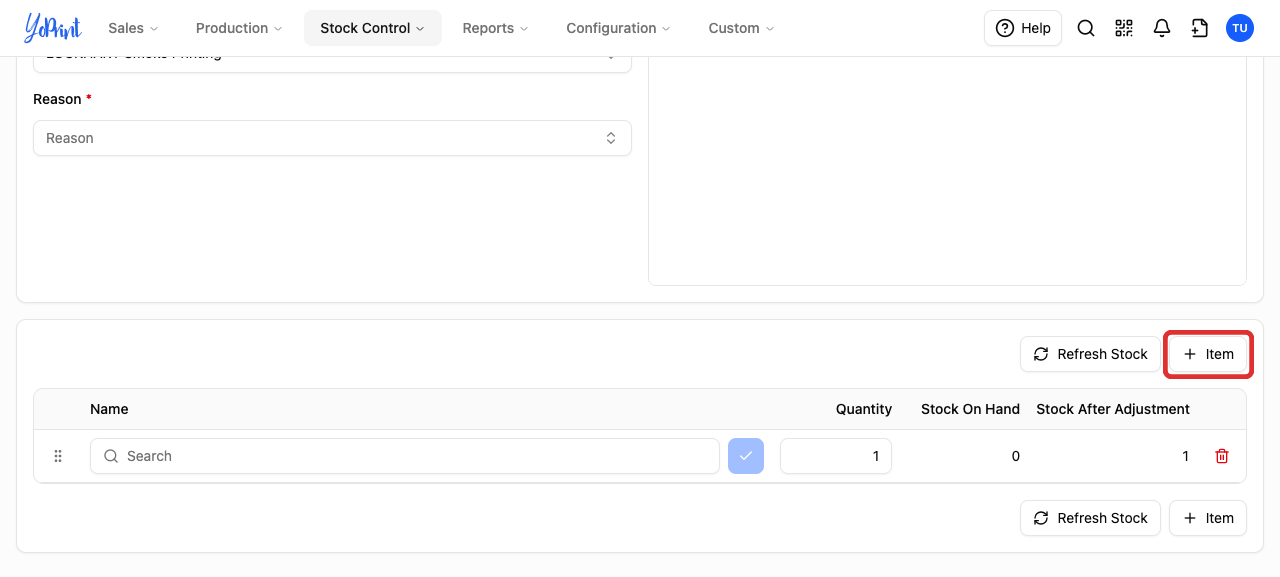Click the bottom add Item button
Image resolution: width=1280 pixels, height=577 pixels.
pyautogui.click(x=1208, y=518)
